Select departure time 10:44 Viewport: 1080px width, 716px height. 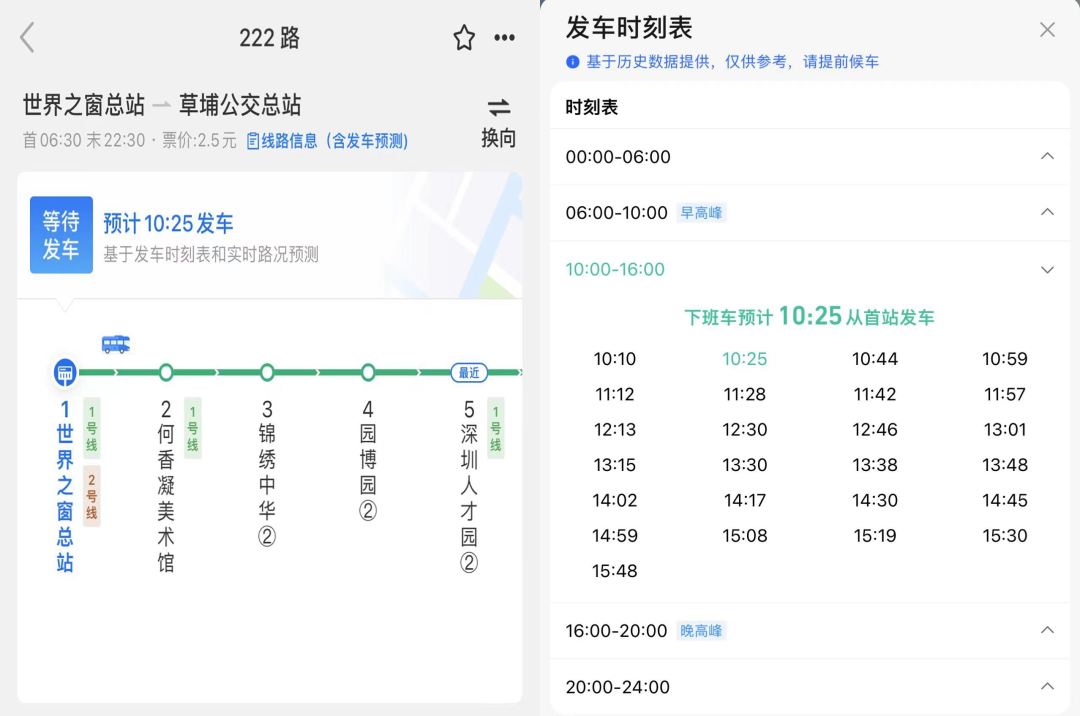[x=875, y=359]
